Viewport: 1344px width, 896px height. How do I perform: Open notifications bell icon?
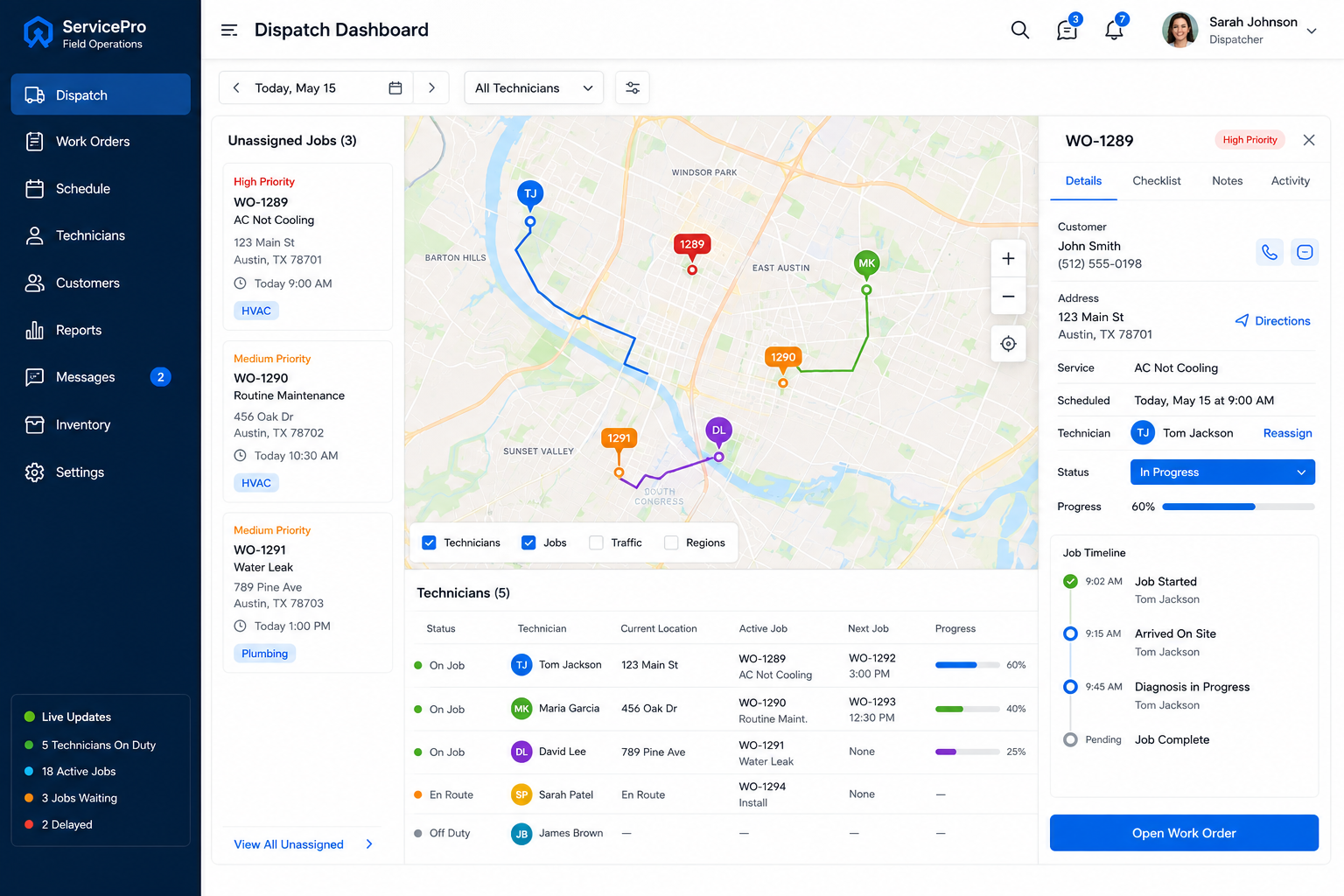click(1115, 29)
